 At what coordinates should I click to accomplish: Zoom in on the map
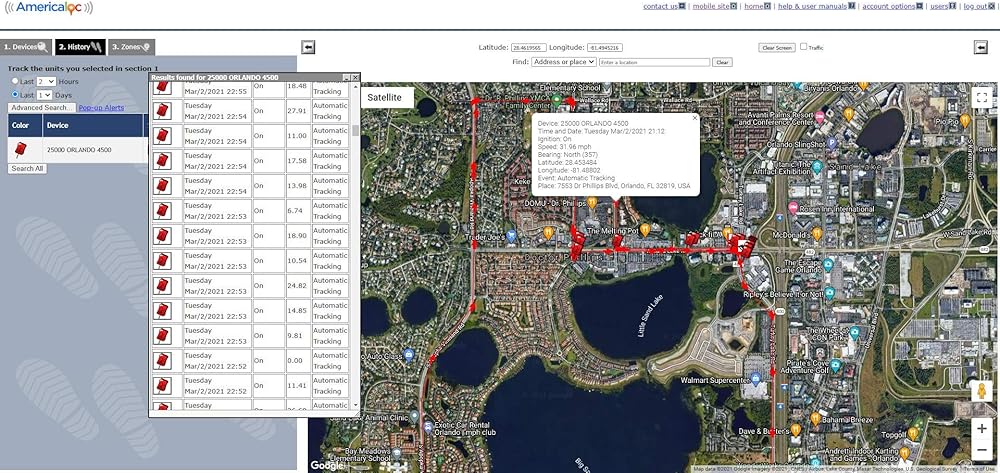click(982, 428)
